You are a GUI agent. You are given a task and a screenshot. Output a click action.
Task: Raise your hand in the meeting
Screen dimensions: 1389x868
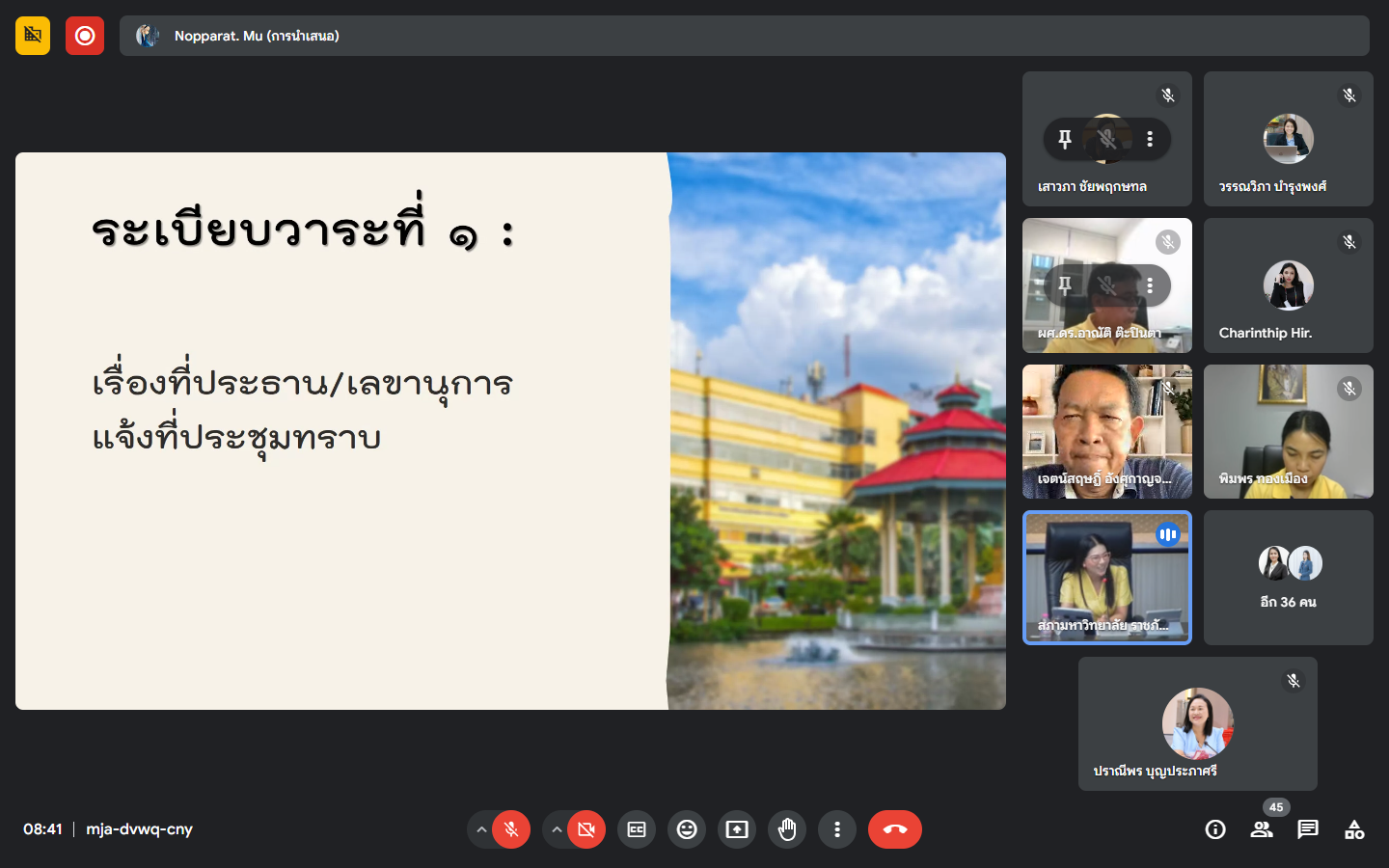pyautogui.click(x=787, y=829)
